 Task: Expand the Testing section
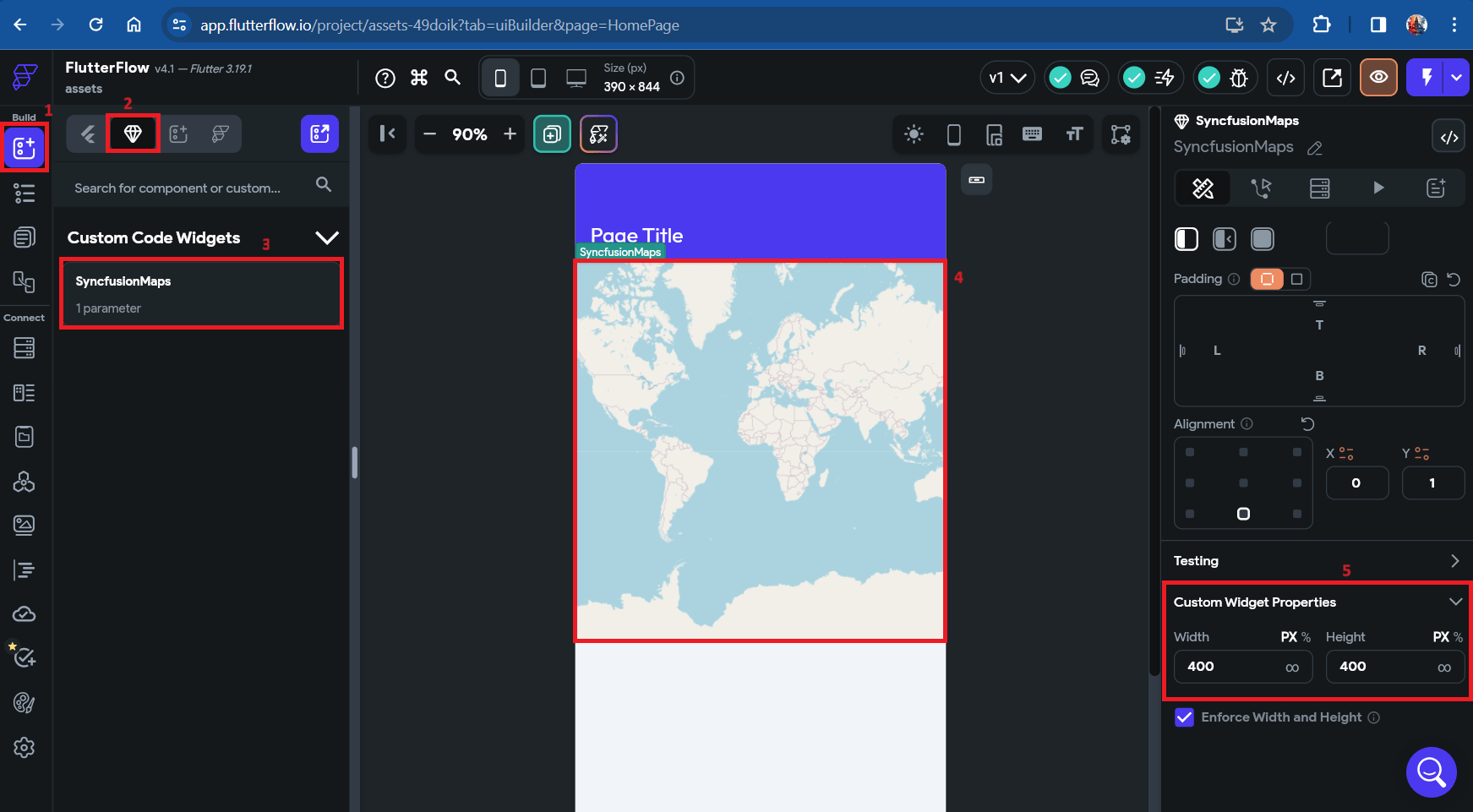pyautogui.click(x=1454, y=561)
